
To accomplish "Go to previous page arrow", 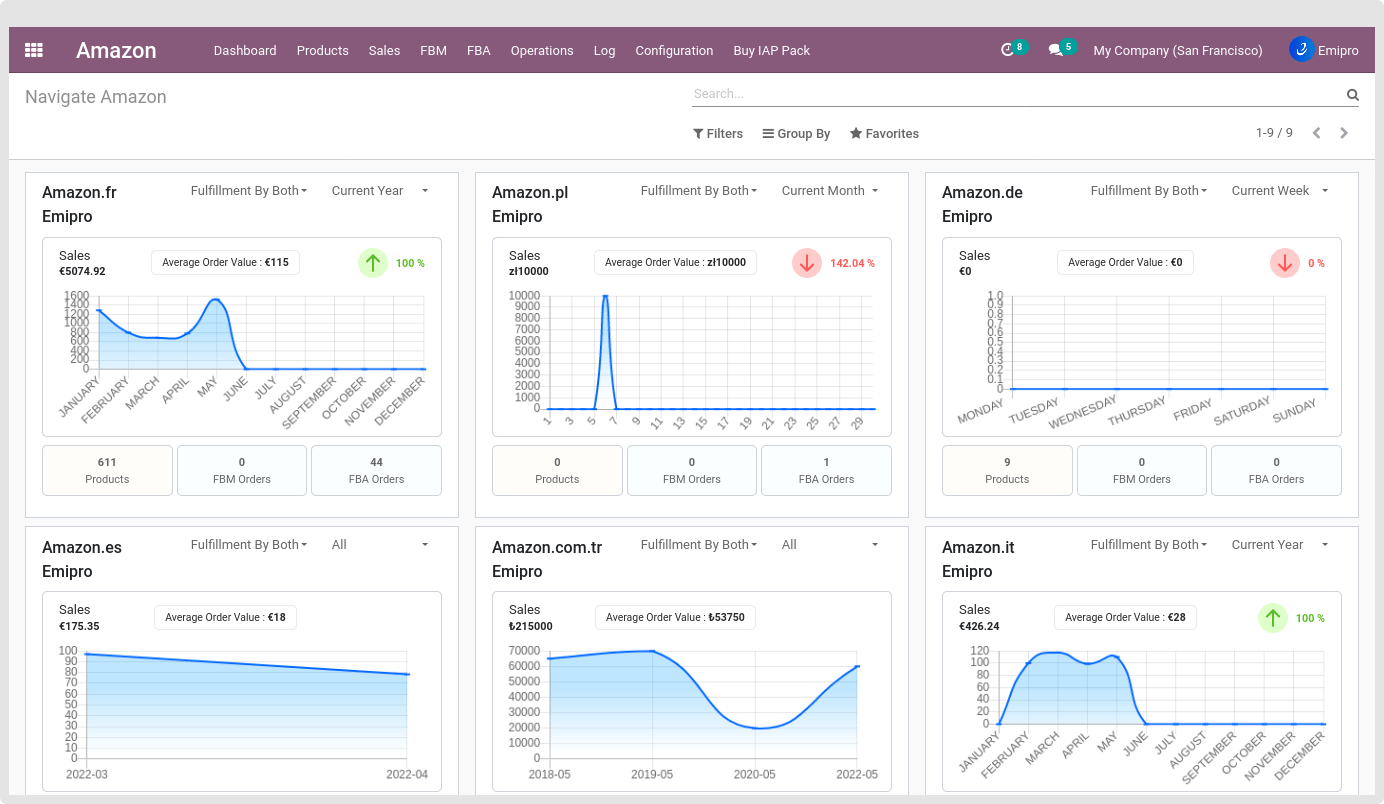I will [1316, 133].
